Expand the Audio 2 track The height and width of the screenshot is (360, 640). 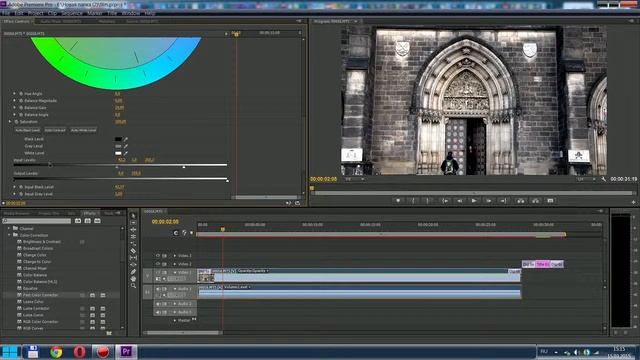click(175, 304)
